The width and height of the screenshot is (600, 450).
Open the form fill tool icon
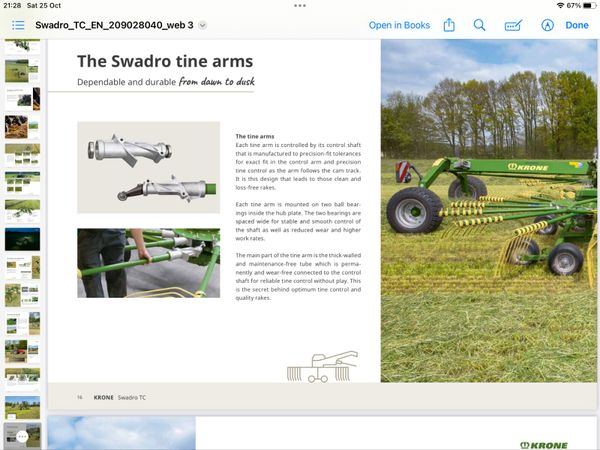click(x=513, y=25)
